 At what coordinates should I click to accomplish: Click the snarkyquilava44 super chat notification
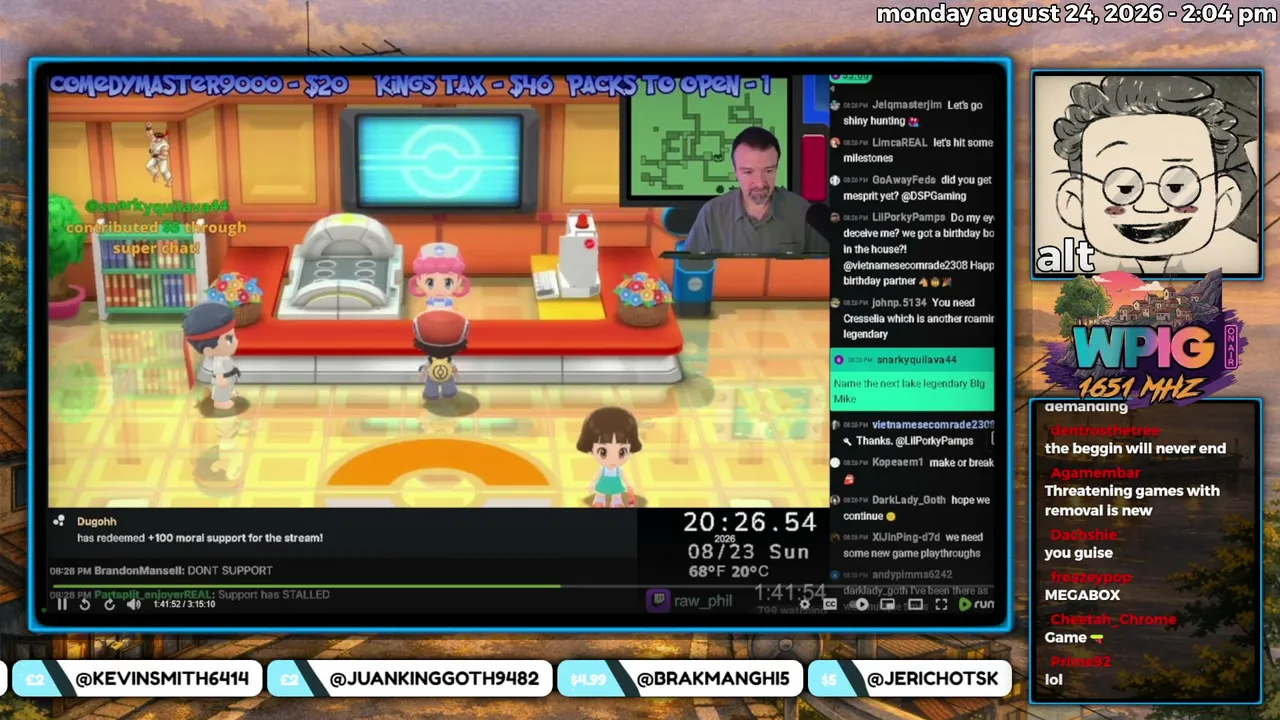coord(157,228)
